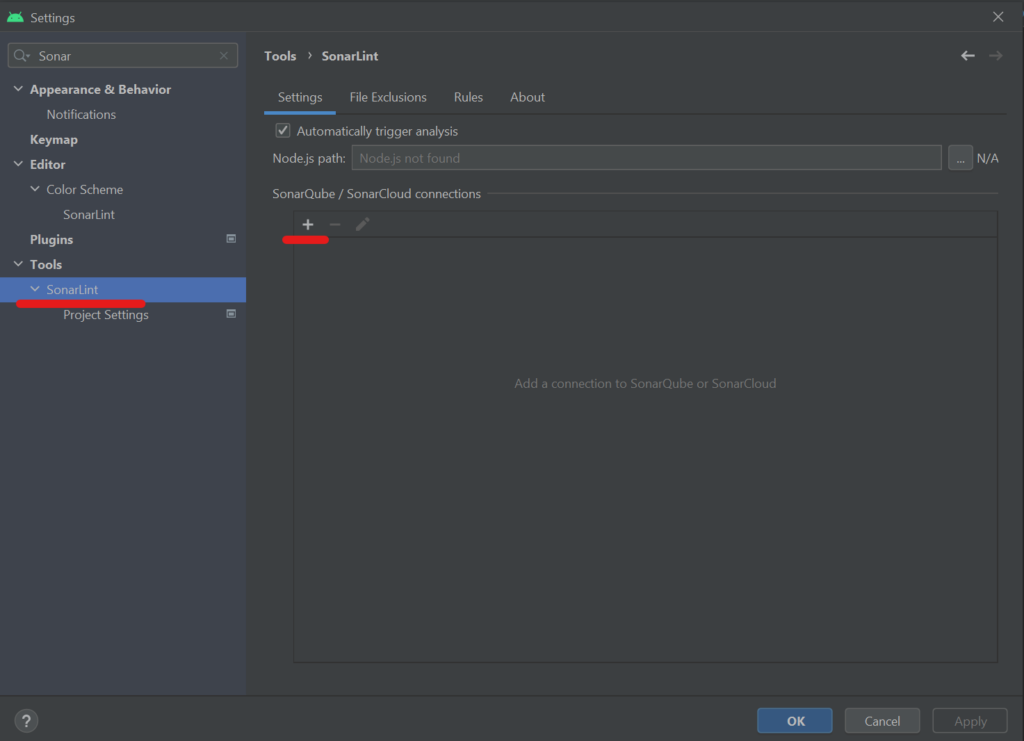Focus the Node.js path input field
The height and width of the screenshot is (741, 1024).
pyautogui.click(x=647, y=158)
